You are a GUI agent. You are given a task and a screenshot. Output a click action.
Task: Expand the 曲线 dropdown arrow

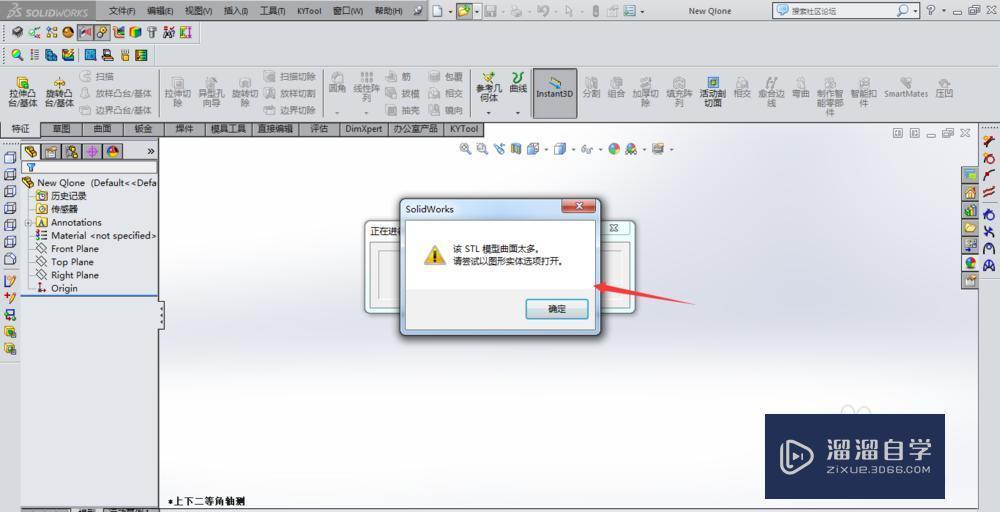click(x=518, y=113)
